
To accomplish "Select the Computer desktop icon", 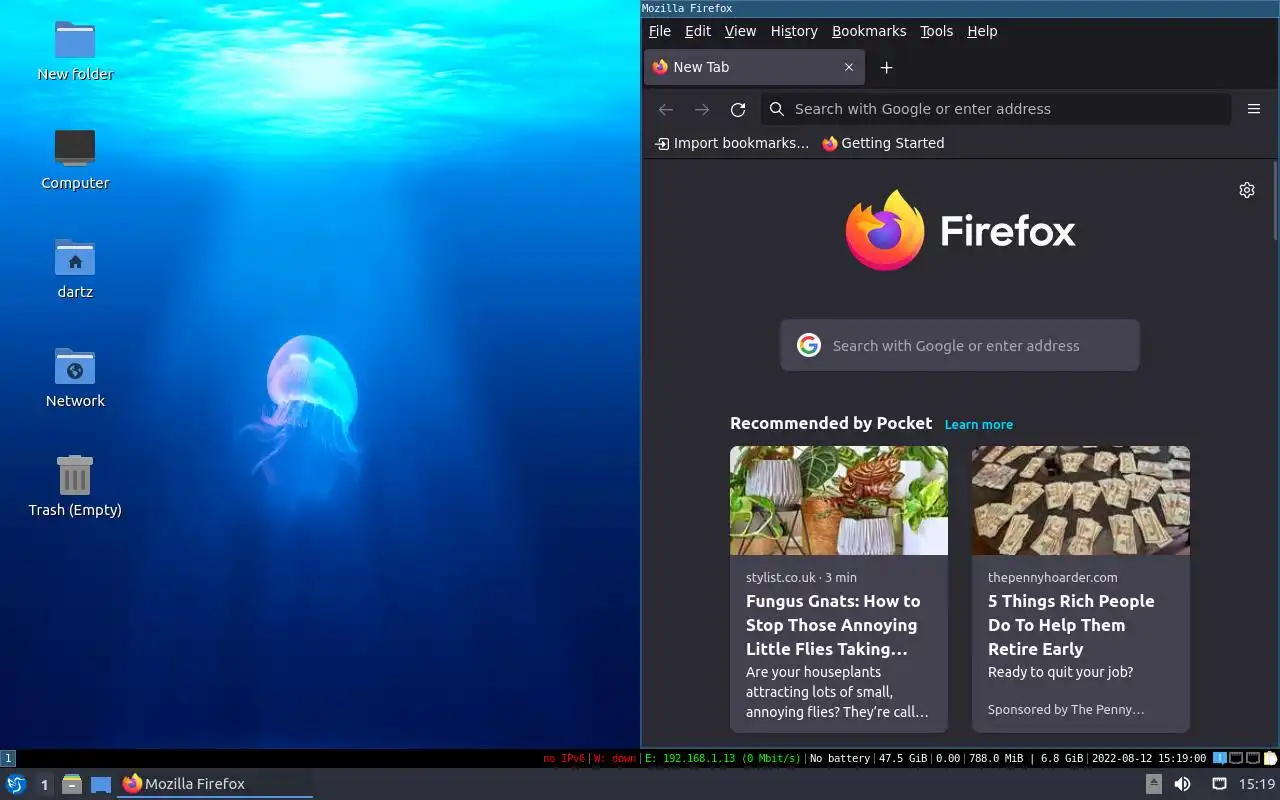I will click(75, 160).
